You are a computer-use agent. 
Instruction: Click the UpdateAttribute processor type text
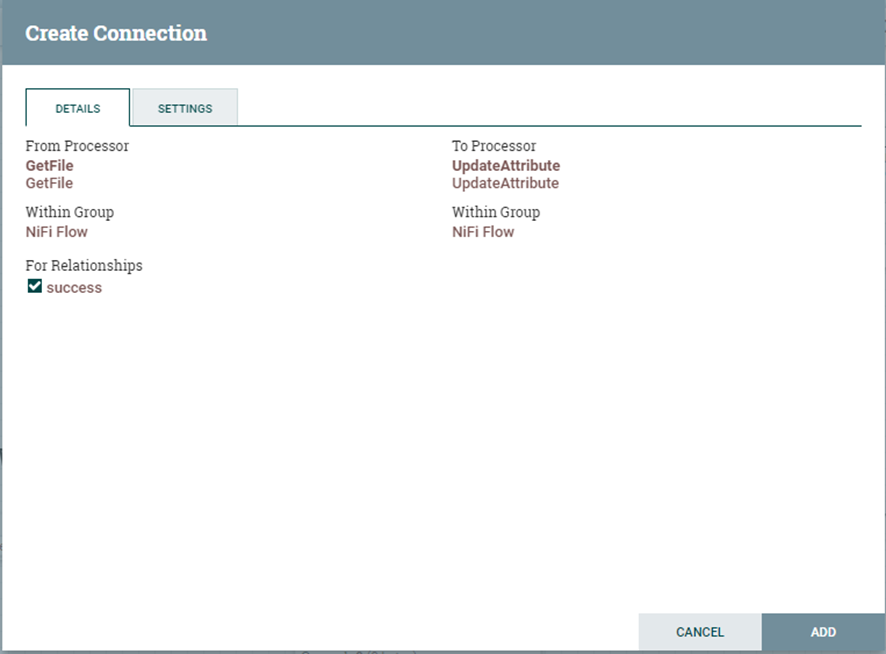(505, 183)
